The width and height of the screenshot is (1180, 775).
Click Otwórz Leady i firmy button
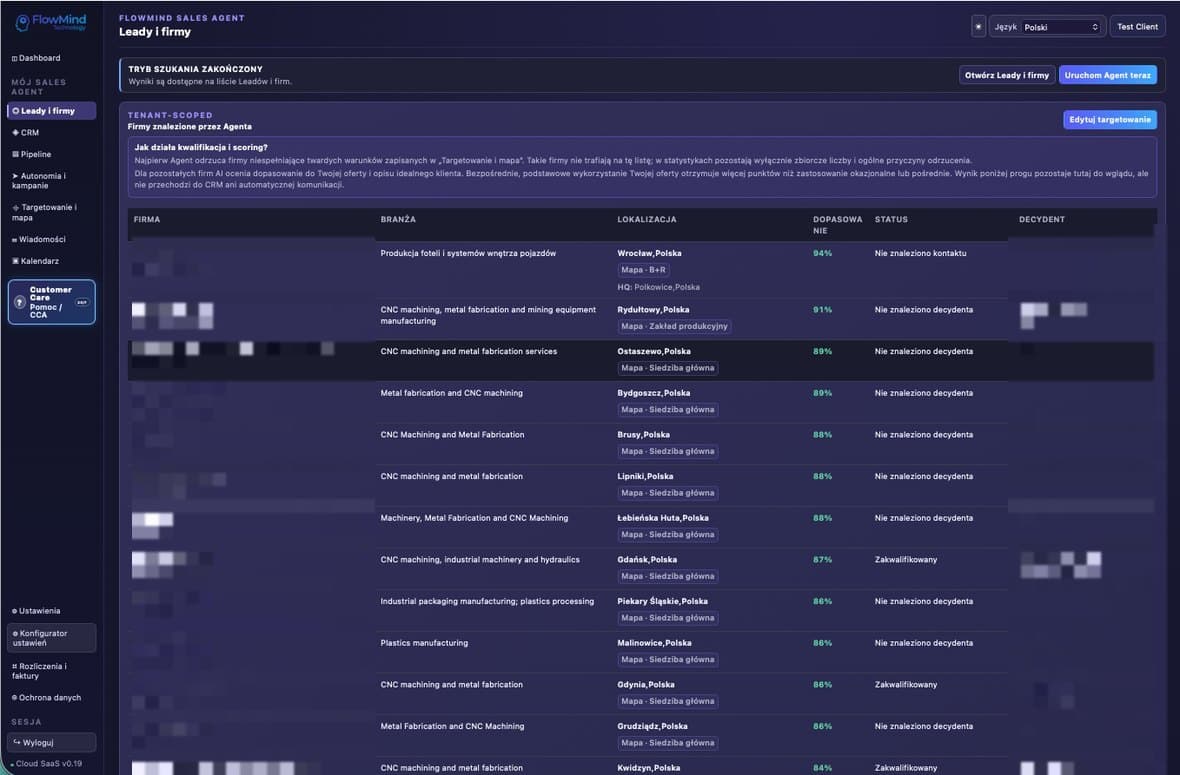(1007, 75)
